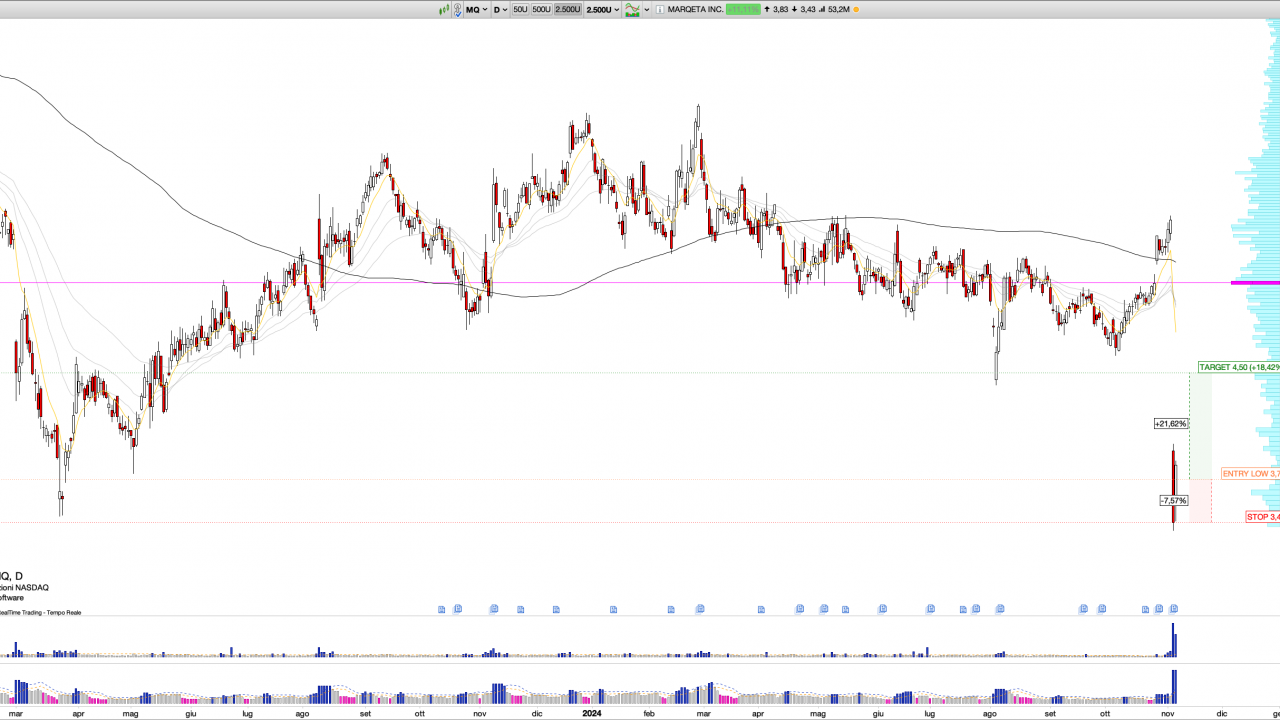Open the D timeframe dropdown
The height and width of the screenshot is (720, 1280).
(500, 10)
